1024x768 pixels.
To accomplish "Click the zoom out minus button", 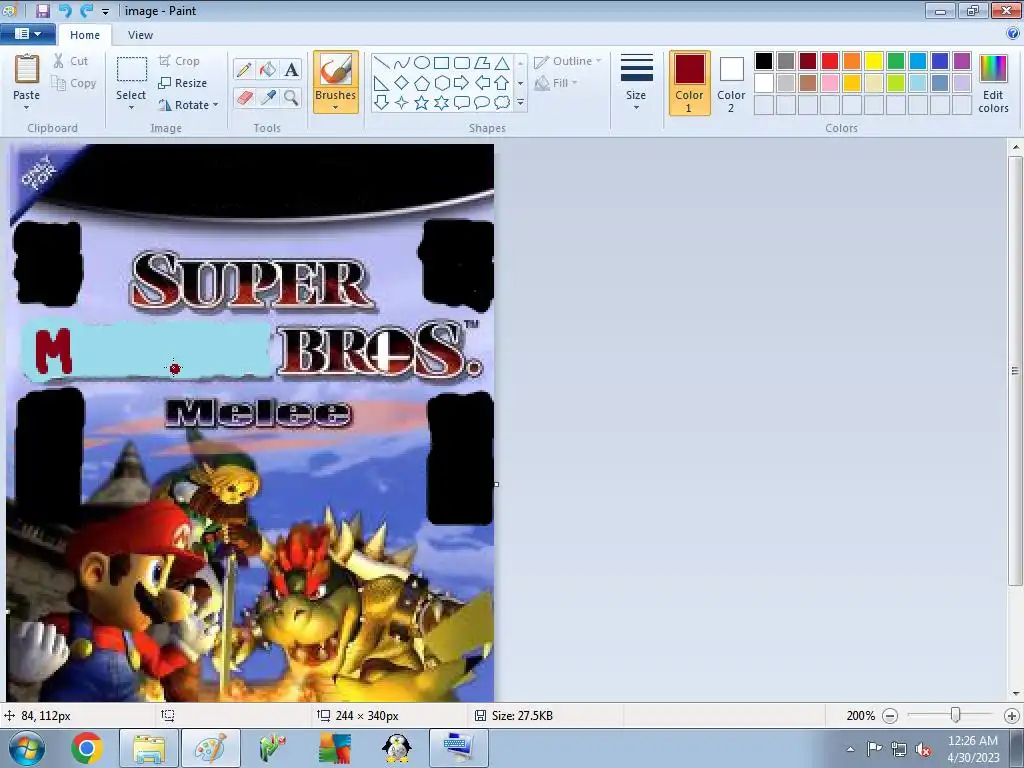I will point(889,716).
